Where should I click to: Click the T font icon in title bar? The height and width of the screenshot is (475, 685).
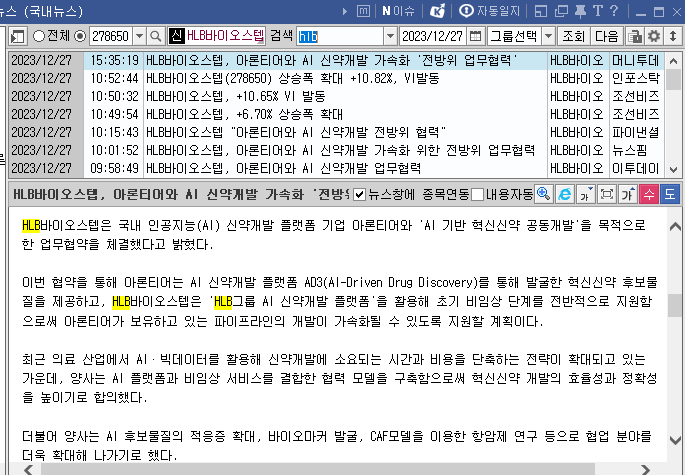click(598, 11)
